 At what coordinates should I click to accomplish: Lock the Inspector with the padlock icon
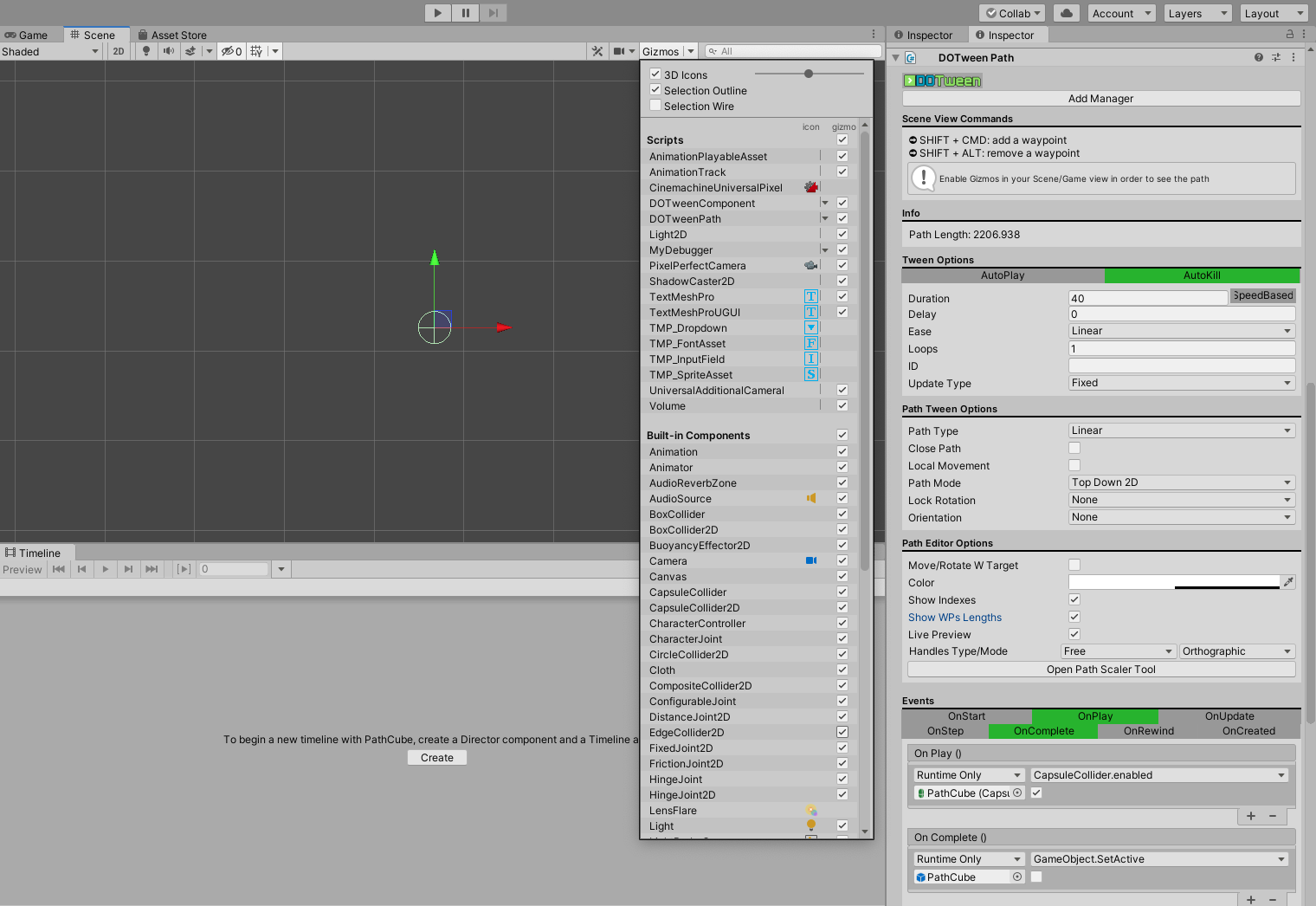tap(1289, 35)
